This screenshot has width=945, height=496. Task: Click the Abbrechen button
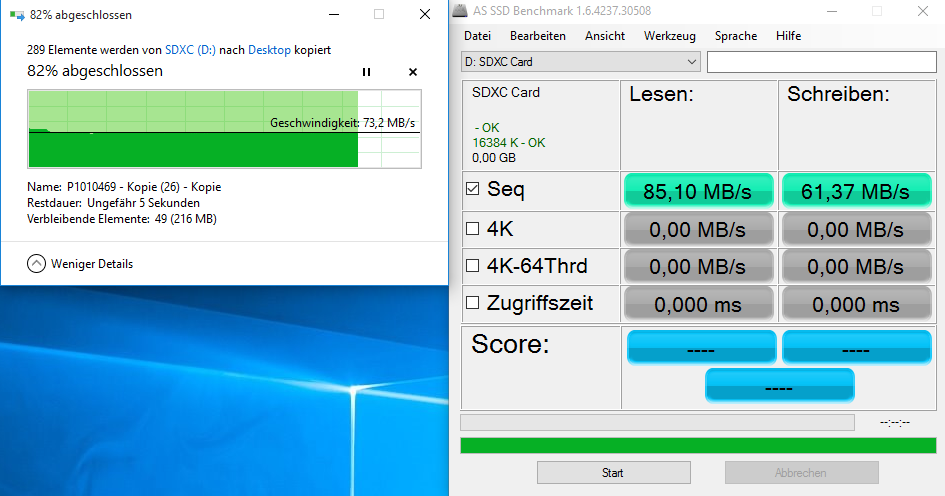802,472
